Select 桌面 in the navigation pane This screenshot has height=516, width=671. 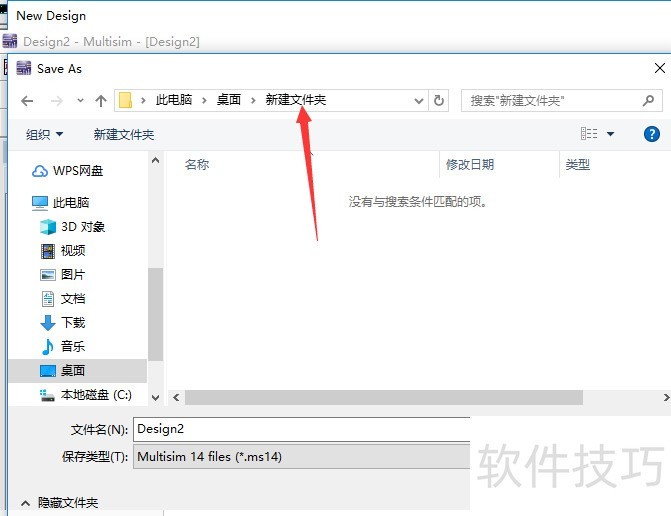click(78, 371)
